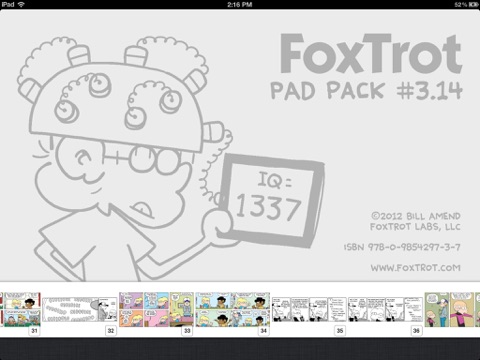Tap the page number 34 badge
The width and height of the screenshot is (480, 360).
point(264,331)
